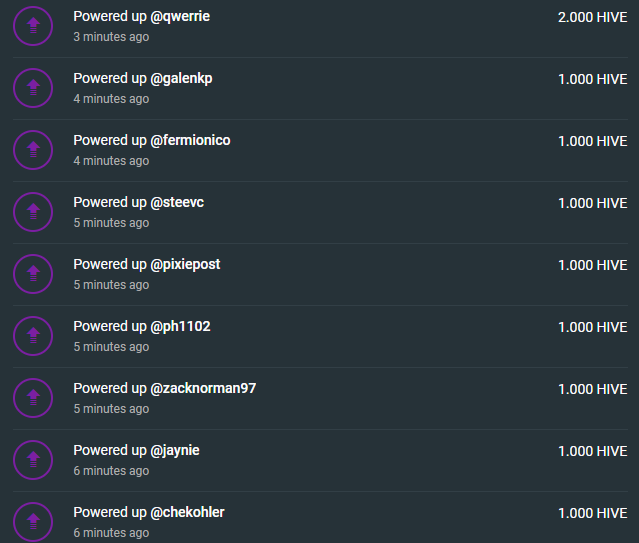Select the Powered up @steevc entry
This screenshot has width=639, height=543.
click(139, 203)
